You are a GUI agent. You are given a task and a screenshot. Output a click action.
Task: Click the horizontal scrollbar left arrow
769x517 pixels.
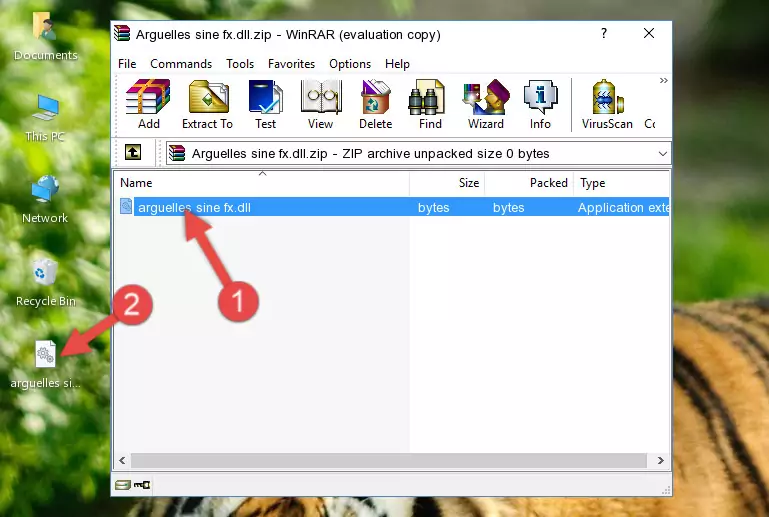coord(122,461)
